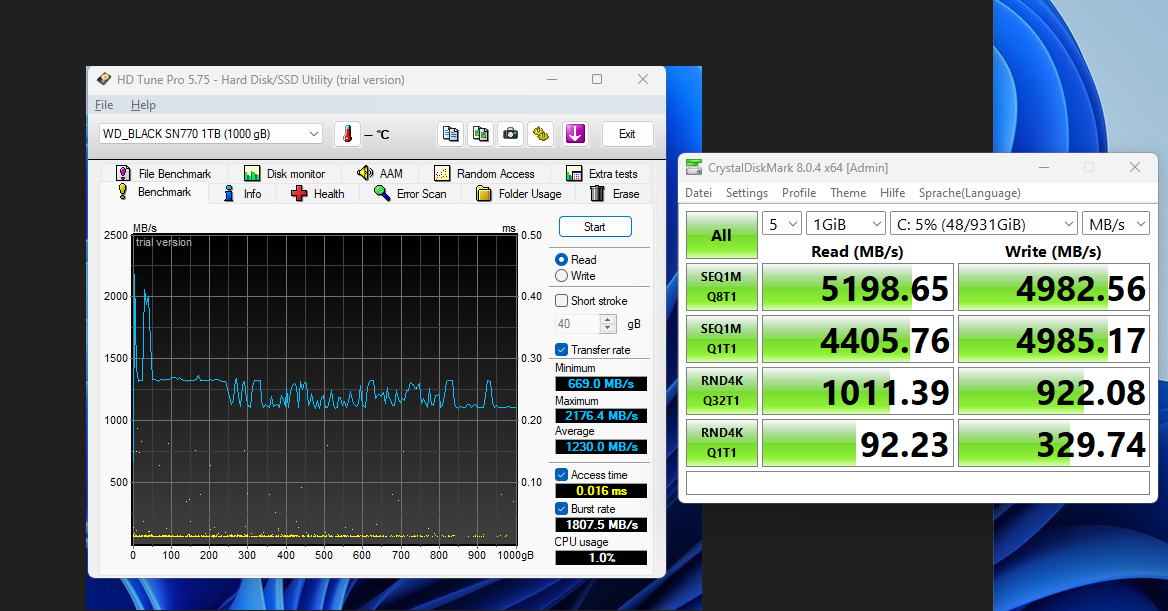
Task: Click the HD Tune title bar app icon
Action: pyautogui.click(x=104, y=79)
